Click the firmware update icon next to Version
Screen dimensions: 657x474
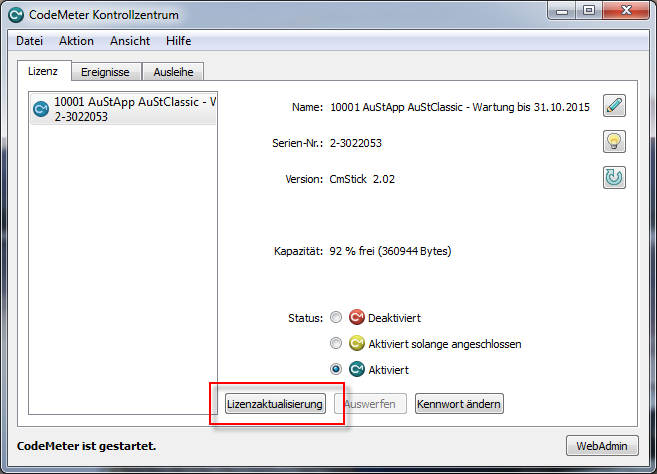[x=614, y=178]
